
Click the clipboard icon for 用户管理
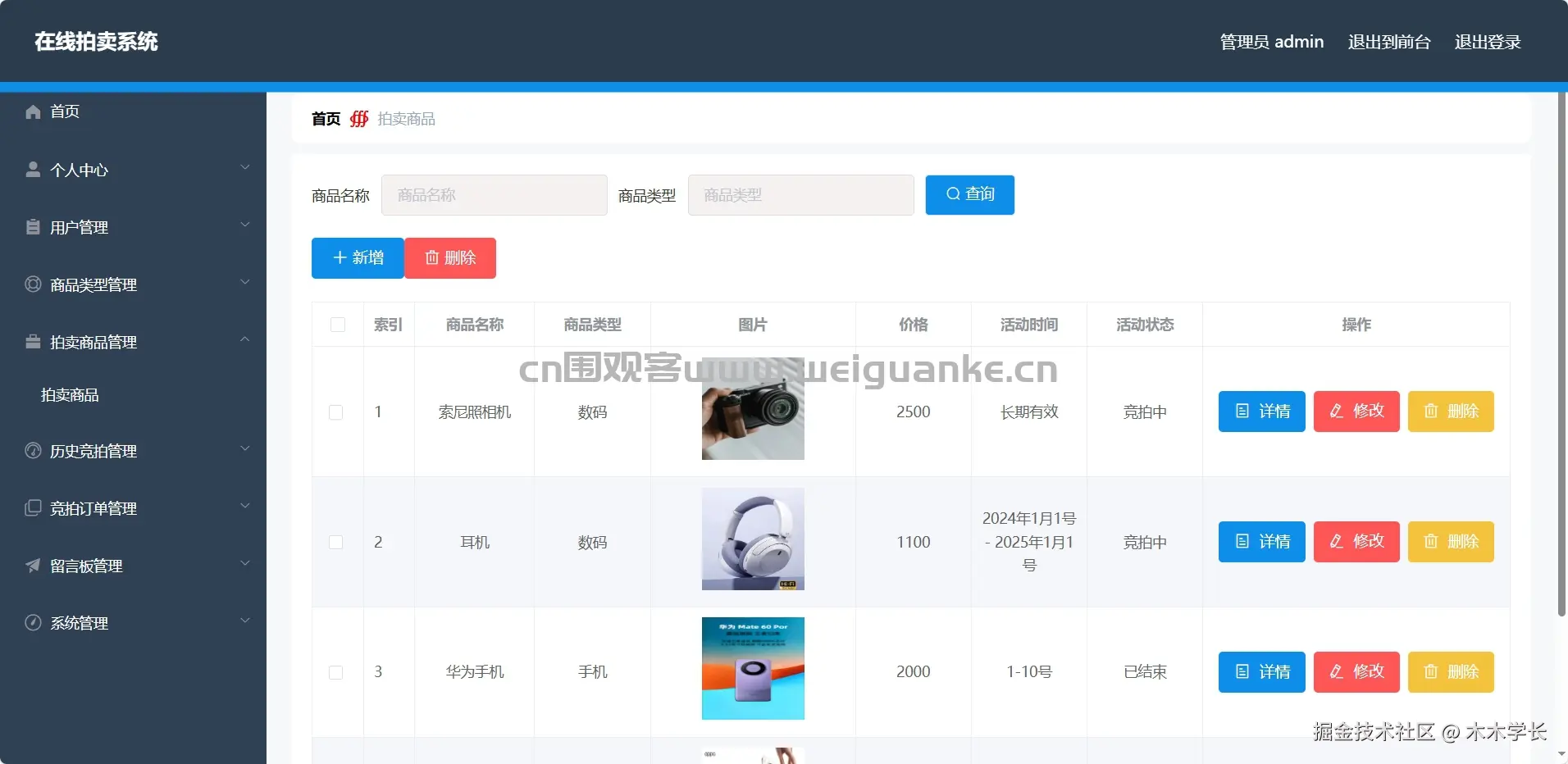(33, 227)
